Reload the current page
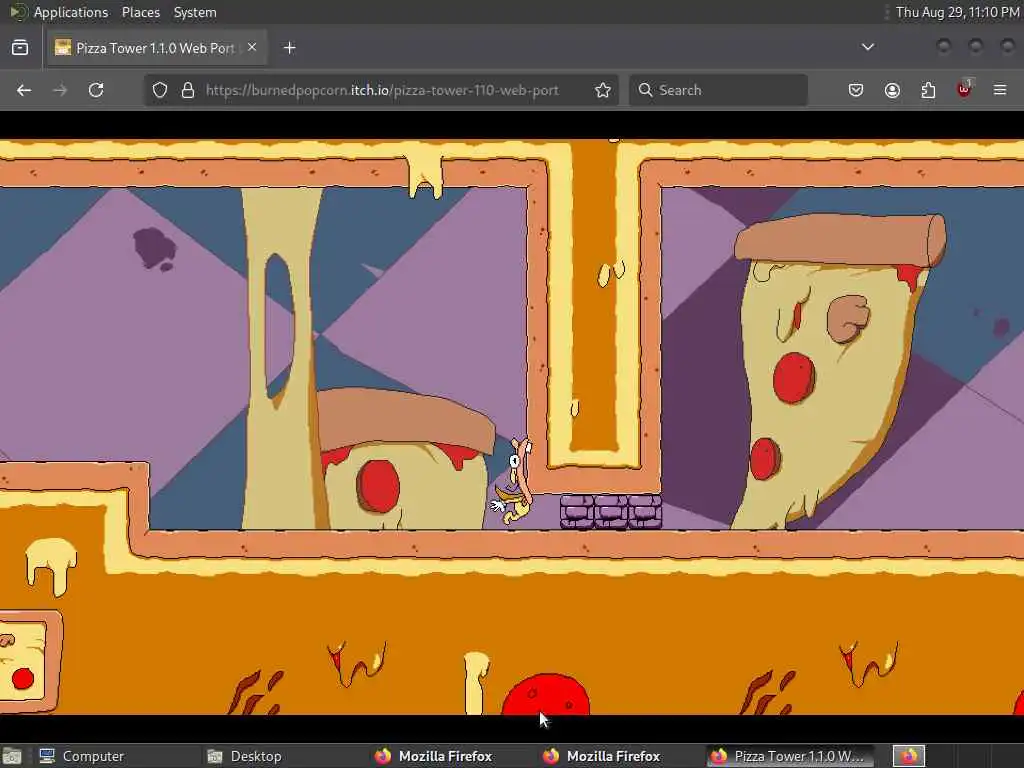 click(x=96, y=90)
